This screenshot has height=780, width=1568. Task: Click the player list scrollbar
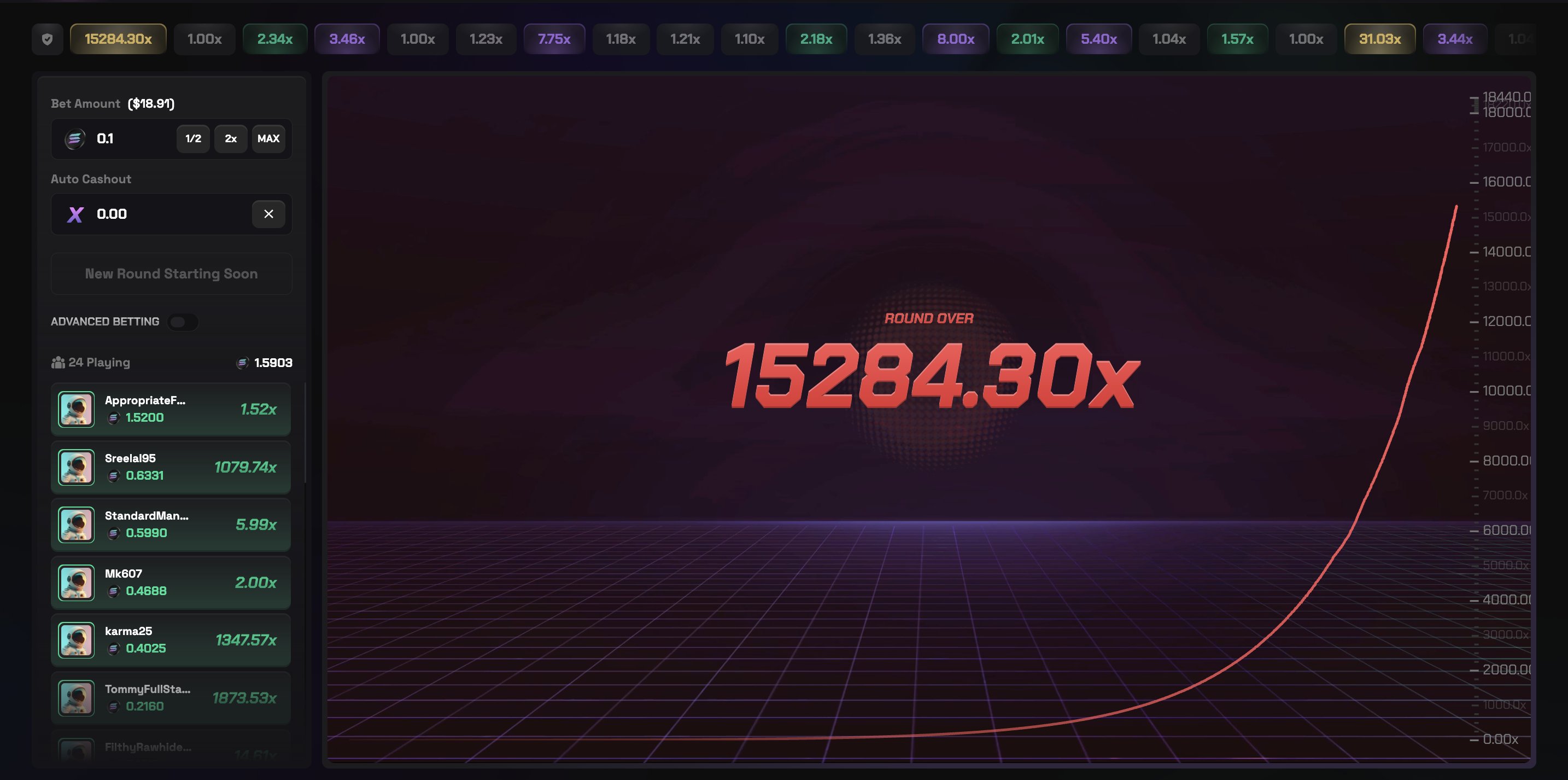(305, 432)
